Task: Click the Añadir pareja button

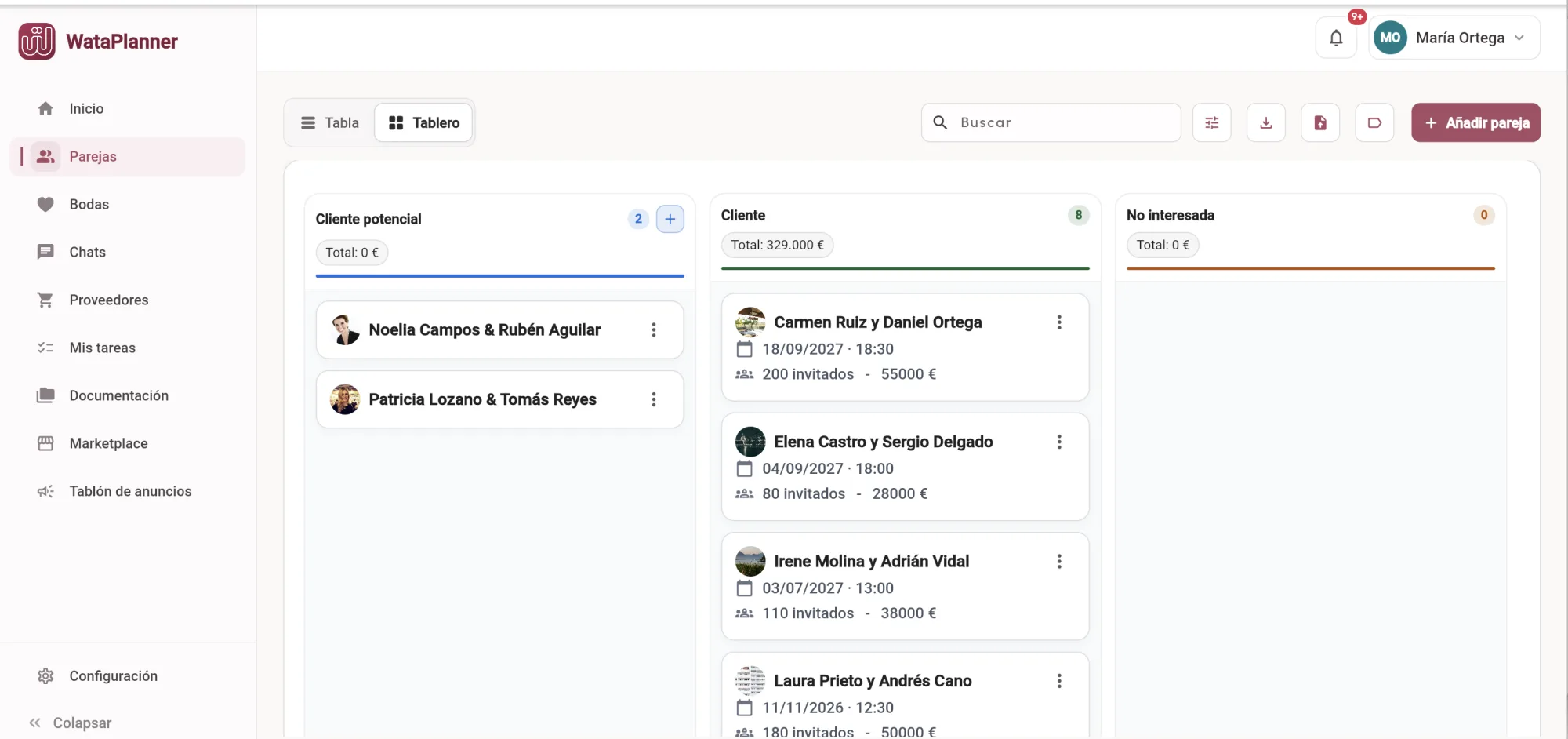Action: (x=1475, y=122)
